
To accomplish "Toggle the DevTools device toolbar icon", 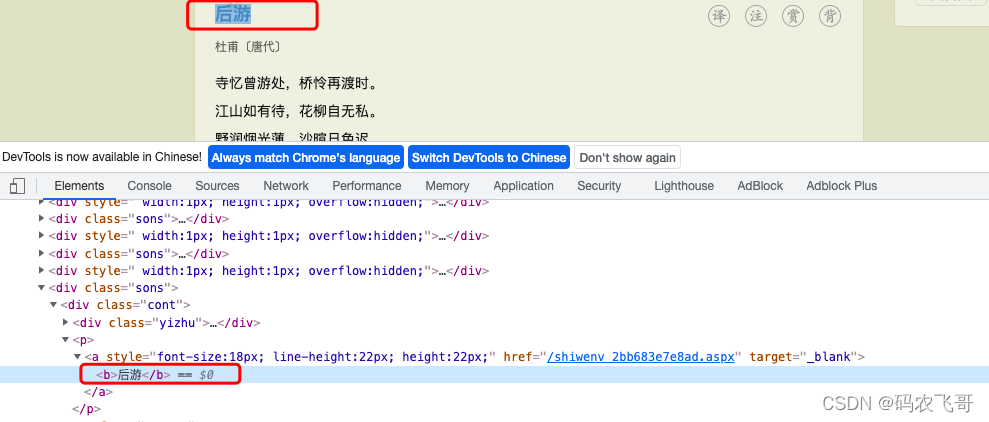I will pos(18,186).
